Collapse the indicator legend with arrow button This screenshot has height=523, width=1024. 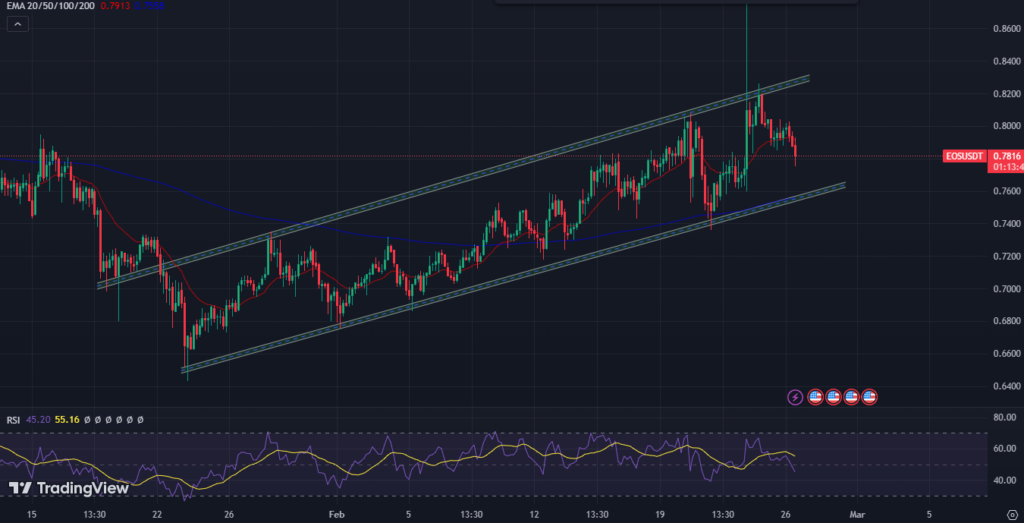pyautogui.click(x=18, y=25)
